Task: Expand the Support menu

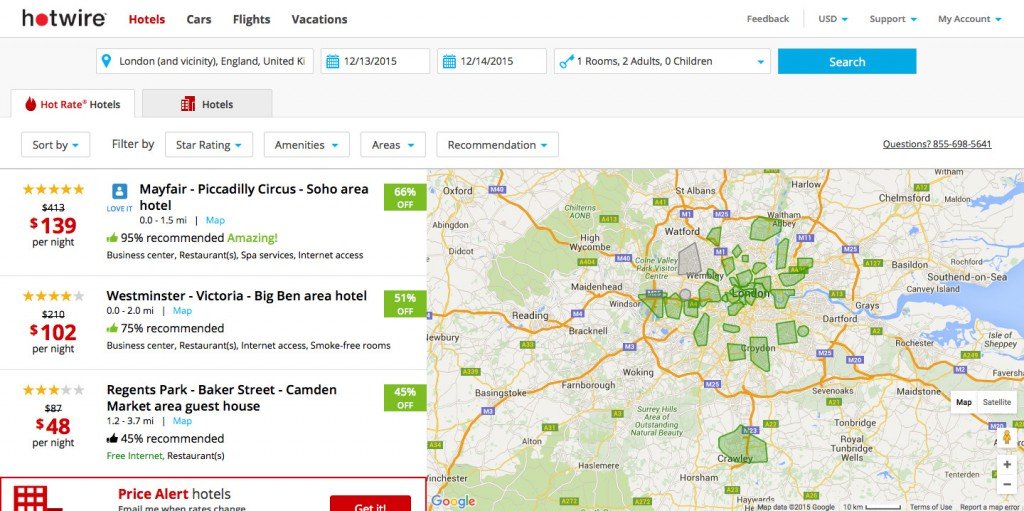Action: pyautogui.click(x=893, y=19)
